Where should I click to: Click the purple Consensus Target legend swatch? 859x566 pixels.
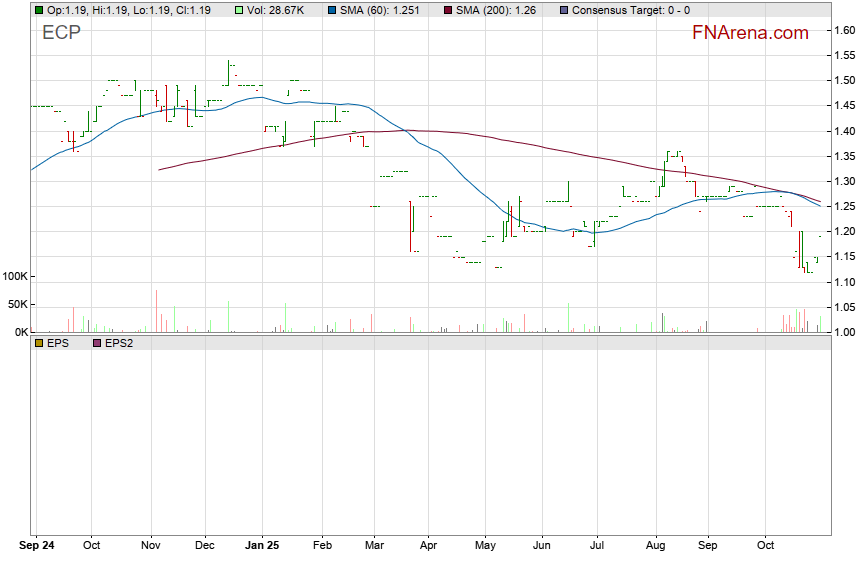(x=563, y=10)
